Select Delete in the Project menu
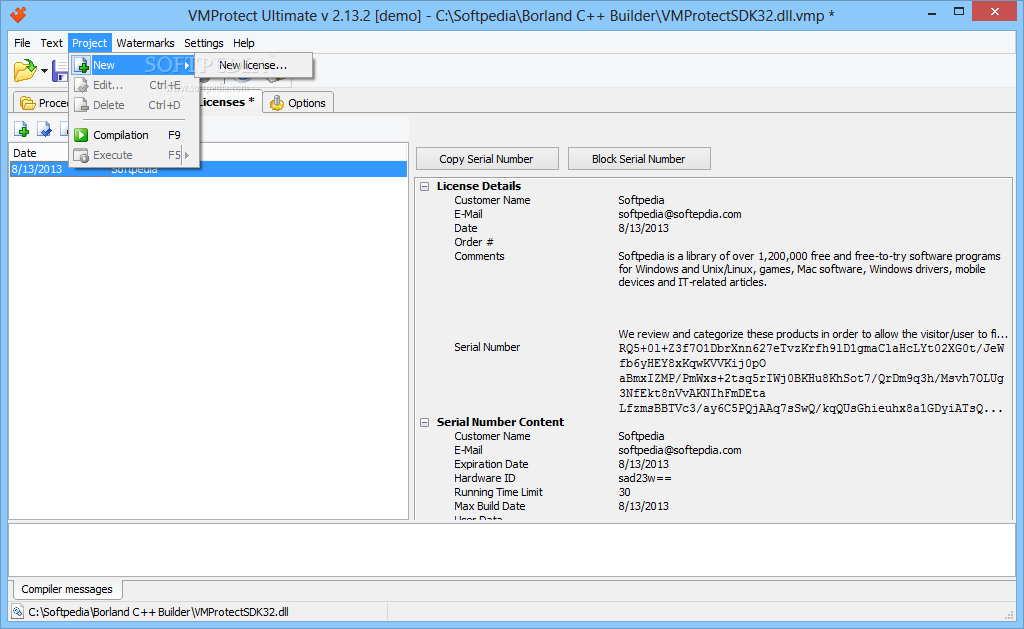1024x629 pixels. pos(133,105)
